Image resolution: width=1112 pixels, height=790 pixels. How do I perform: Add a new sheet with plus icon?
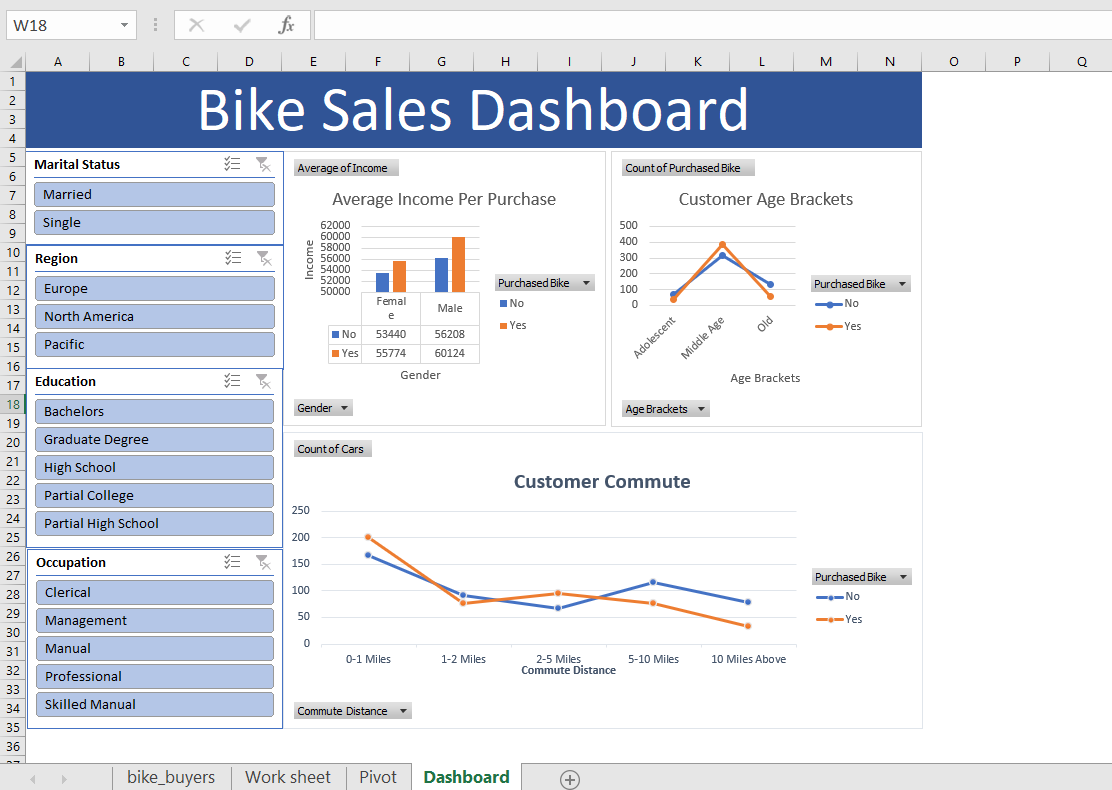tap(569, 778)
